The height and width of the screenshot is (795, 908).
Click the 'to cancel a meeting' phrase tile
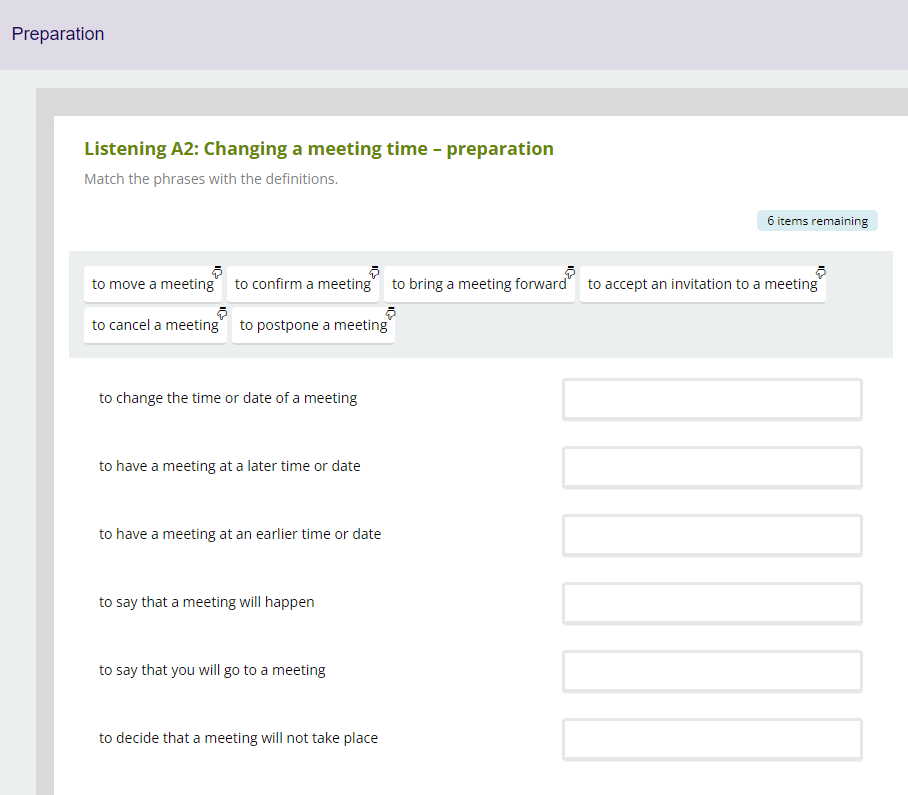point(155,325)
